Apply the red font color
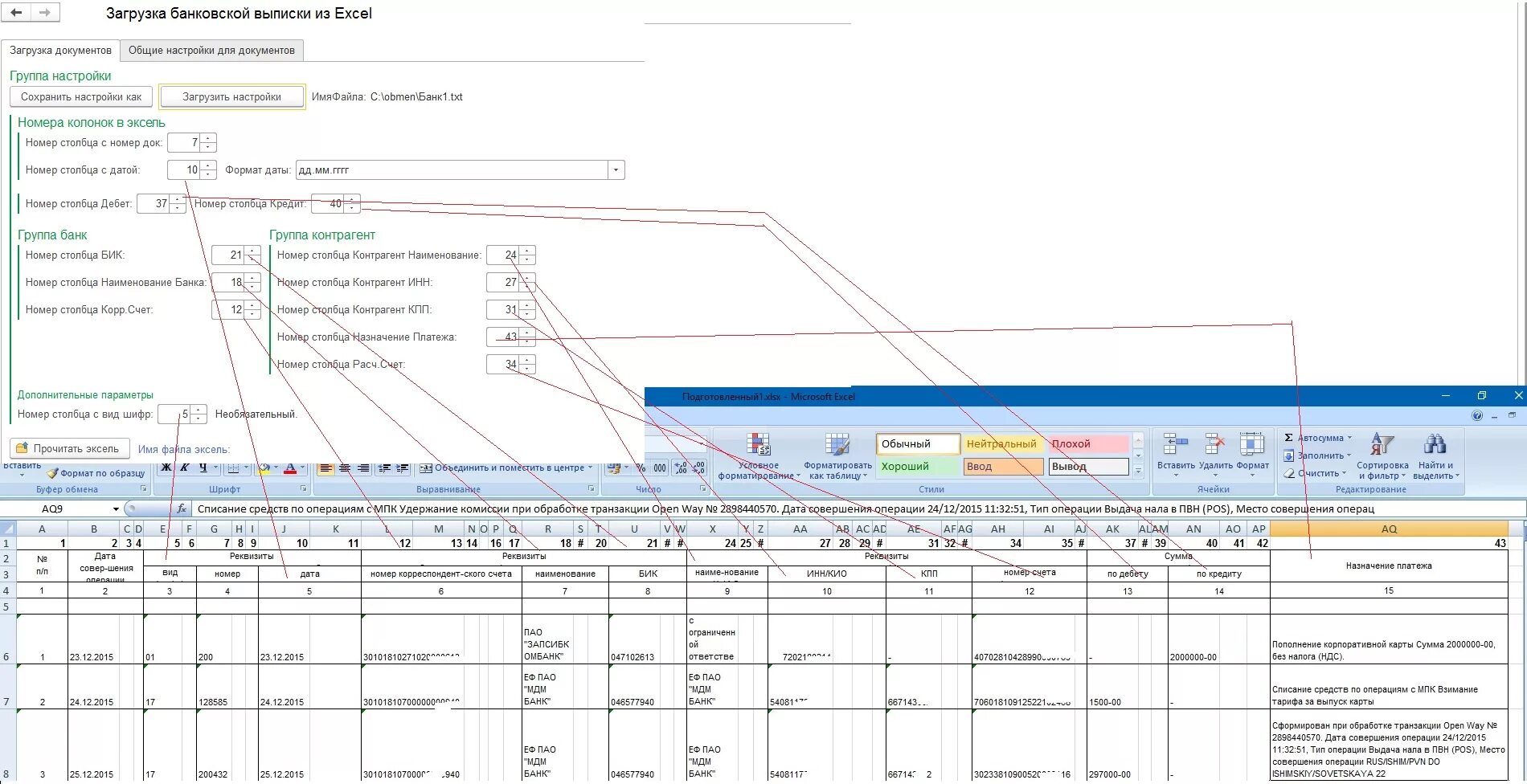The height and width of the screenshot is (784, 1527). coord(290,468)
